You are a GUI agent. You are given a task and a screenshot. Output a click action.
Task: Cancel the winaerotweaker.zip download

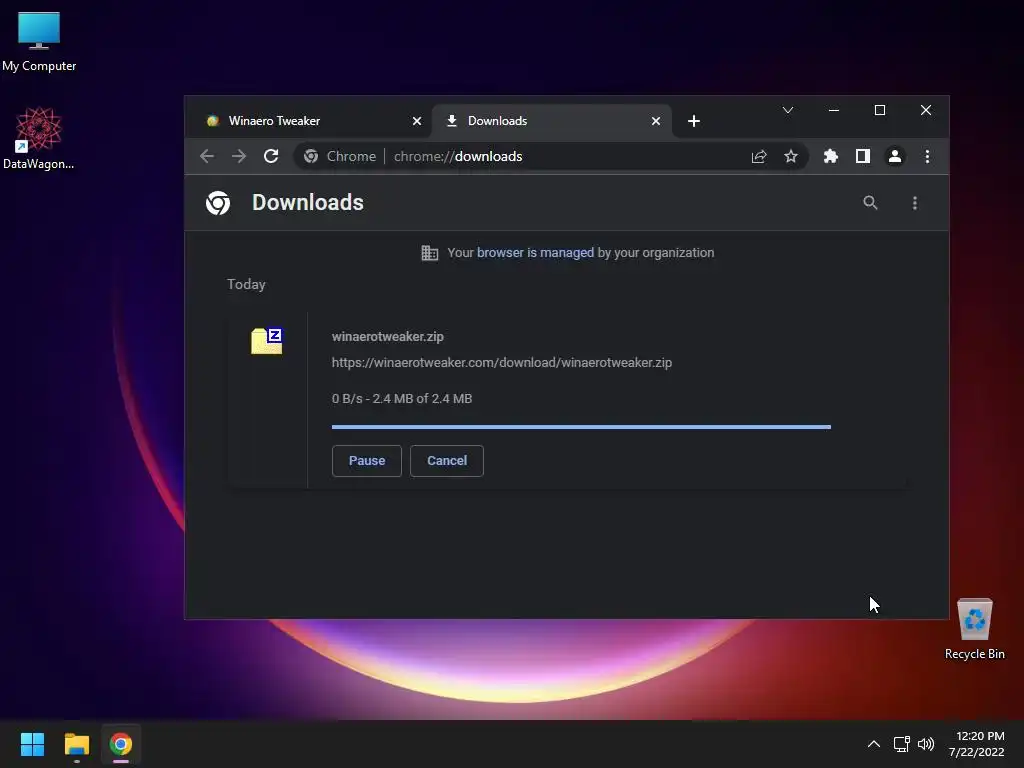pos(447,460)
